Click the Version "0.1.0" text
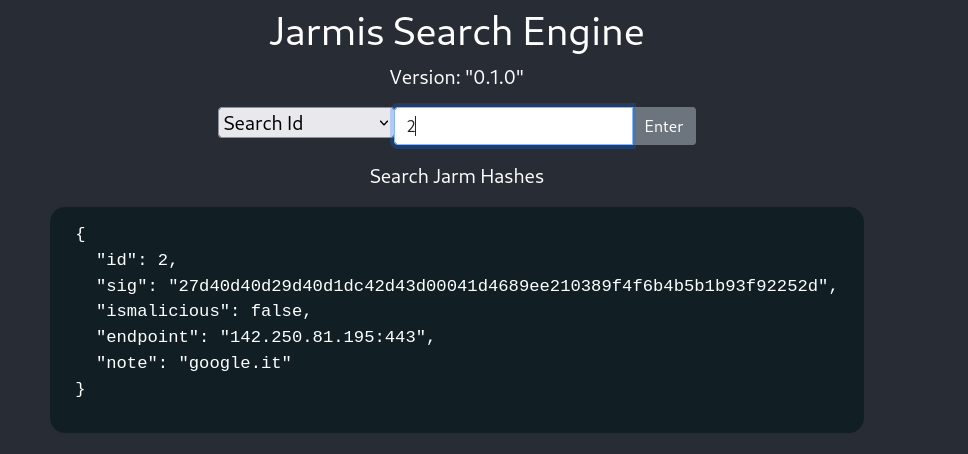This screenshot has height=454, width=968. [456, 78]
